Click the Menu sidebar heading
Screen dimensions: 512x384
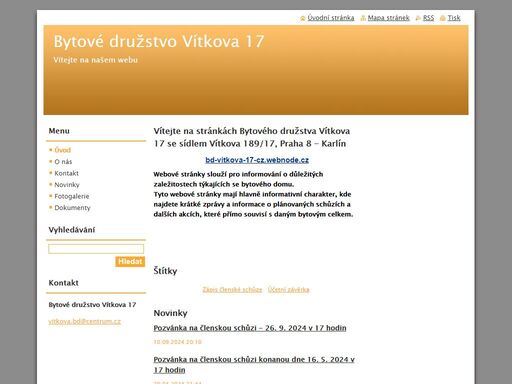tap(59, 131)
